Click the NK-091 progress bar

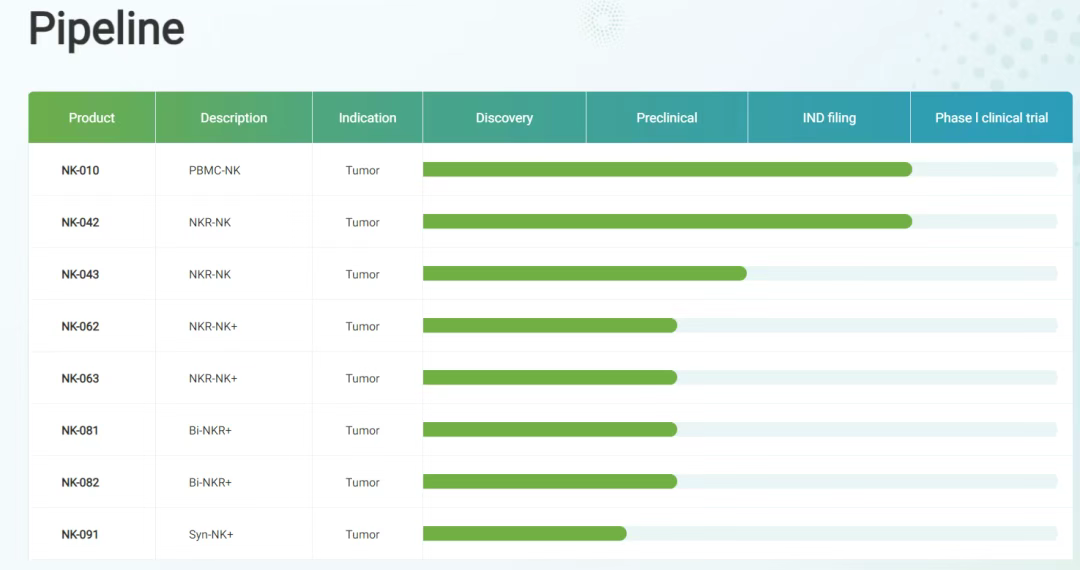point(524,534)
